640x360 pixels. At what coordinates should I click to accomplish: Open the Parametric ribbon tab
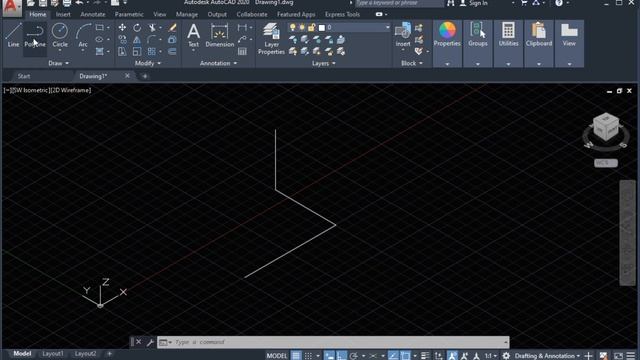(129, 14)
